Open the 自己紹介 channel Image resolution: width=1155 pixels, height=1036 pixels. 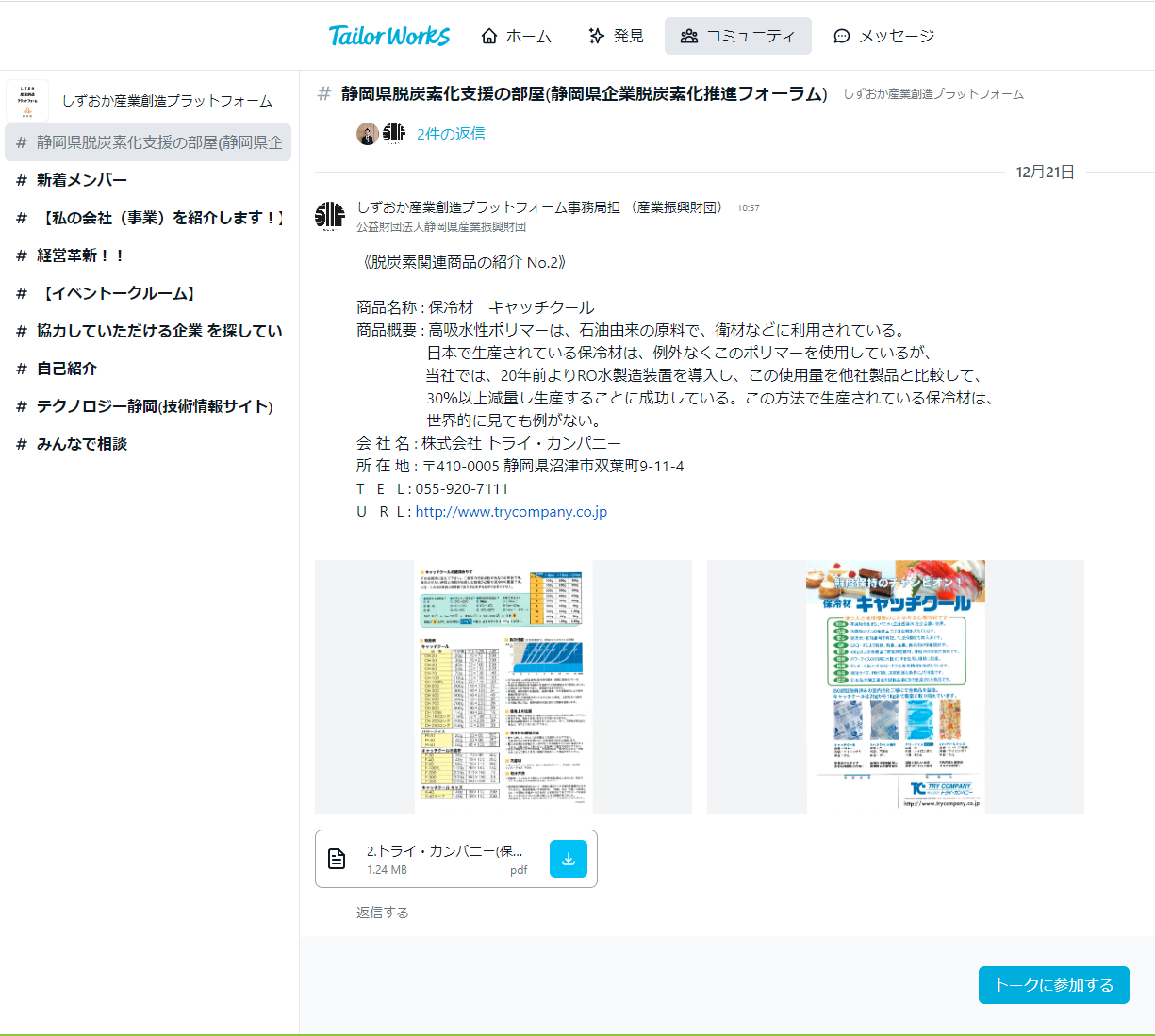148,369
